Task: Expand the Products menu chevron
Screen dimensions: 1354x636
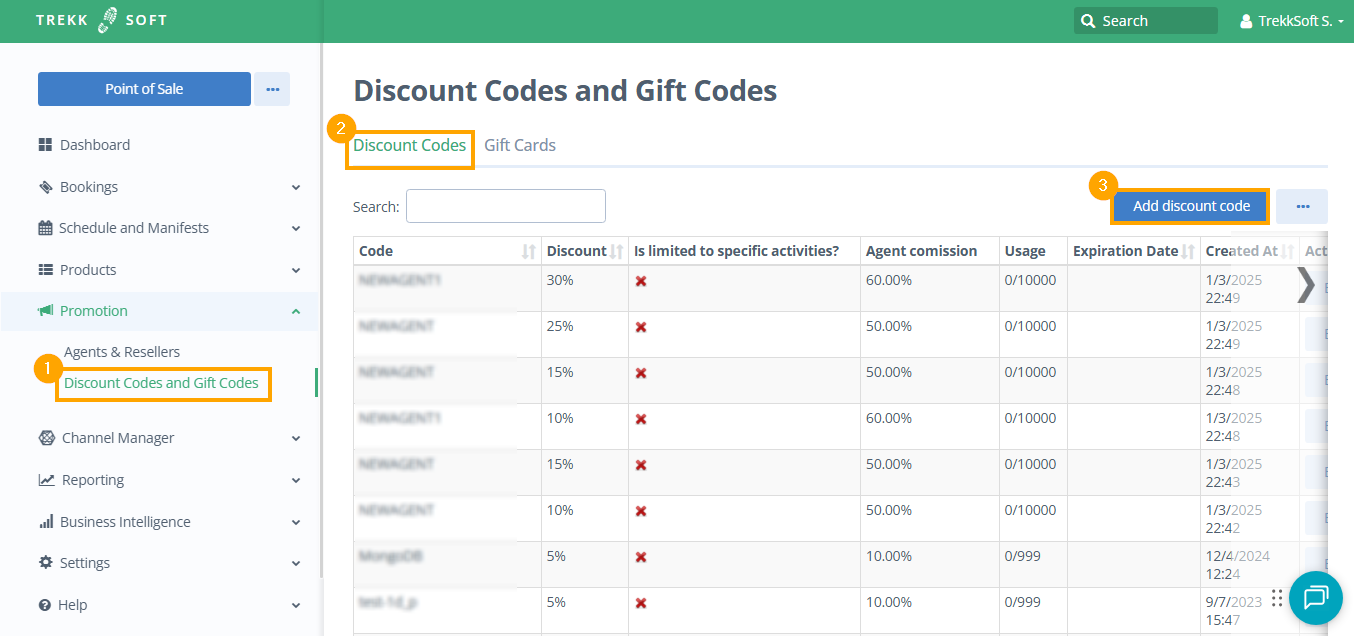Action: click(296, 270)
